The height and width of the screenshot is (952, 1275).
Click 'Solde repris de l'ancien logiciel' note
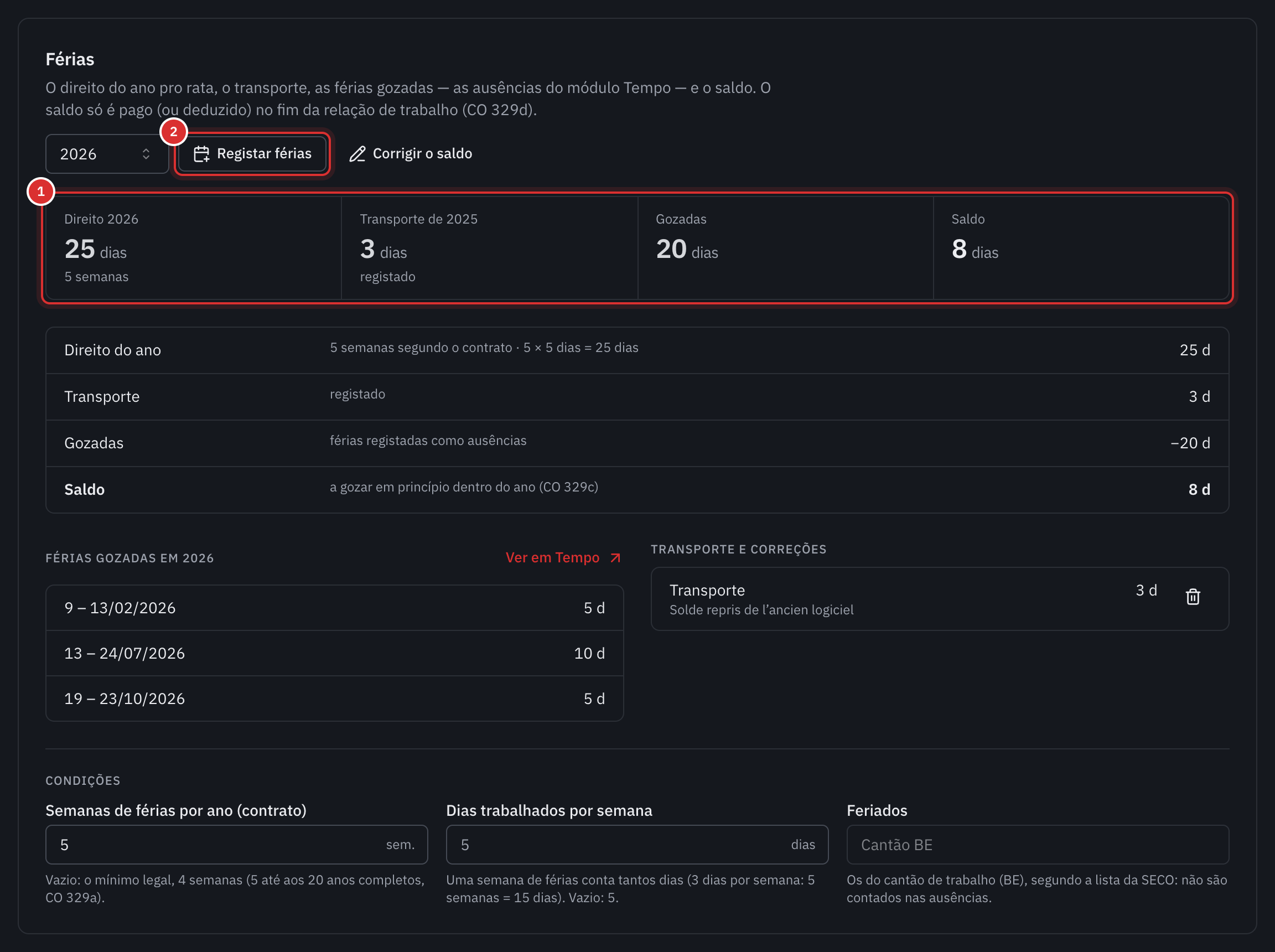[x=761, y=610]
